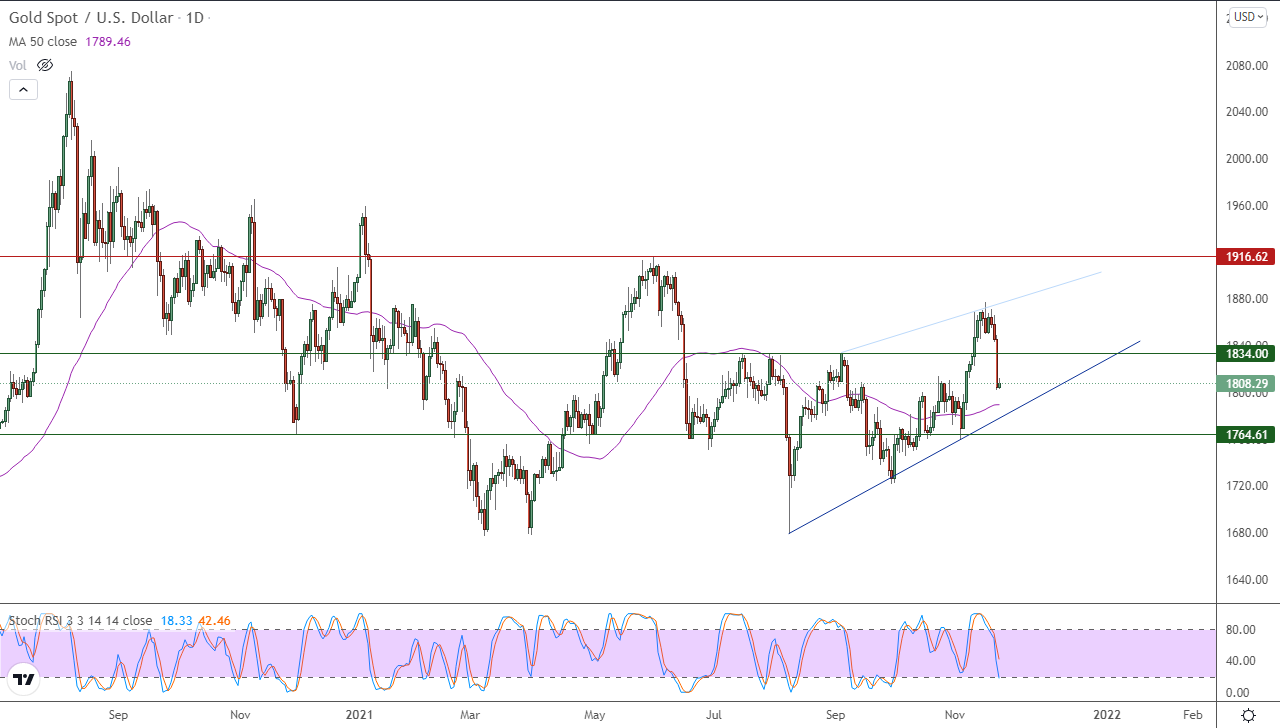Image resolution: width=1280 pixels, height=728 pixels.
Task: Click the Stoch RSI value 42.46
Action: [x=215, y=621]
